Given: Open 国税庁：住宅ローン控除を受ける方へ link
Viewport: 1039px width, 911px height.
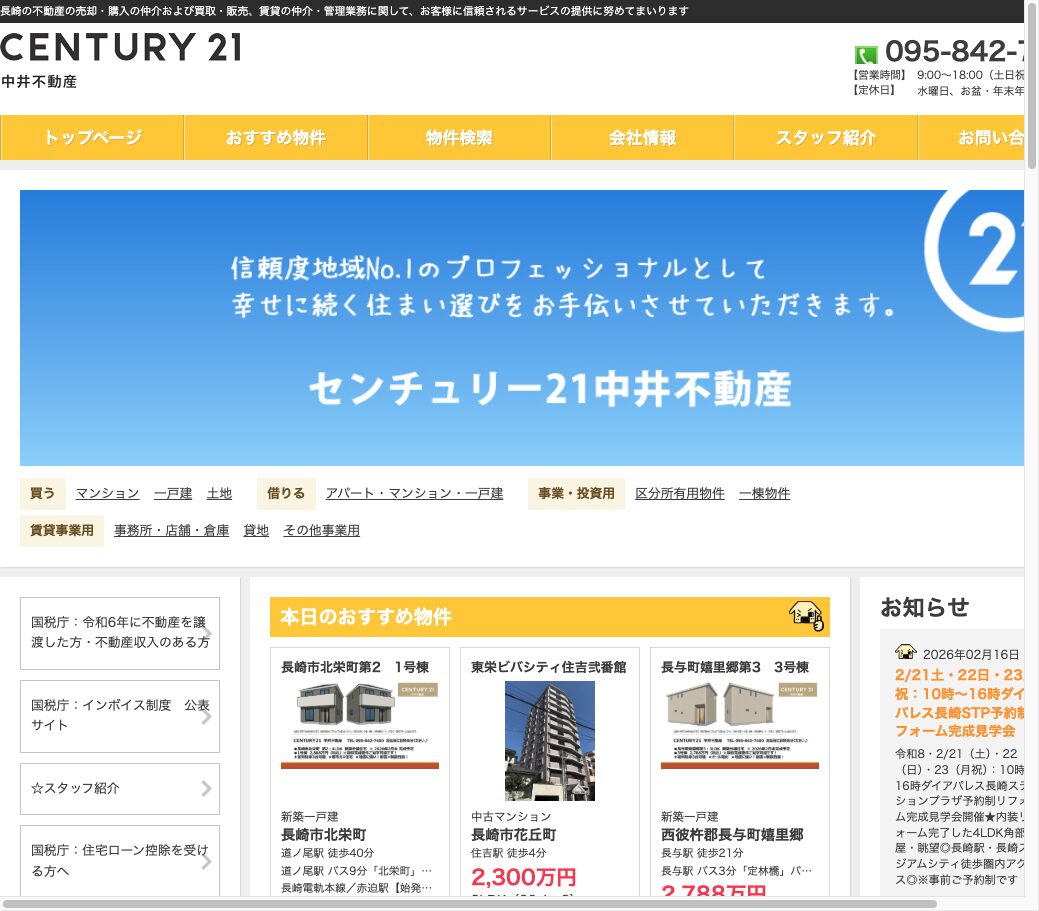Looking at the screenshot, I should [x=120, y=861].
